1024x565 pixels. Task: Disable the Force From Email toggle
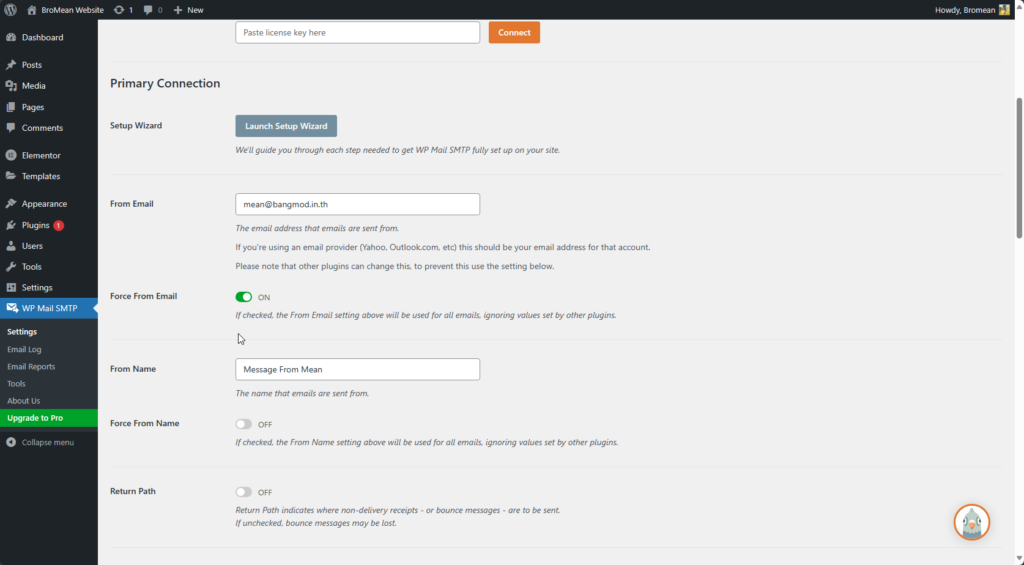click(x=244, y=297)
